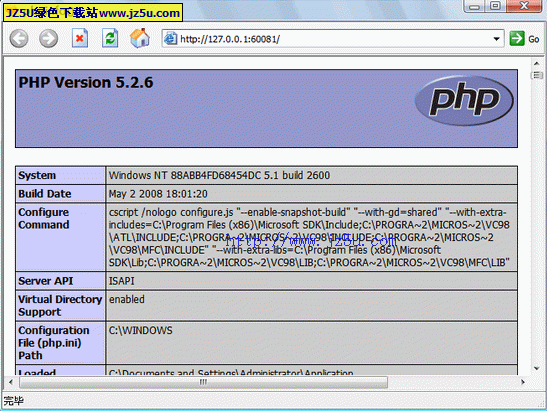Click the ISAPI value cell
Screen dimensions: 547x411
coord(312,281)
